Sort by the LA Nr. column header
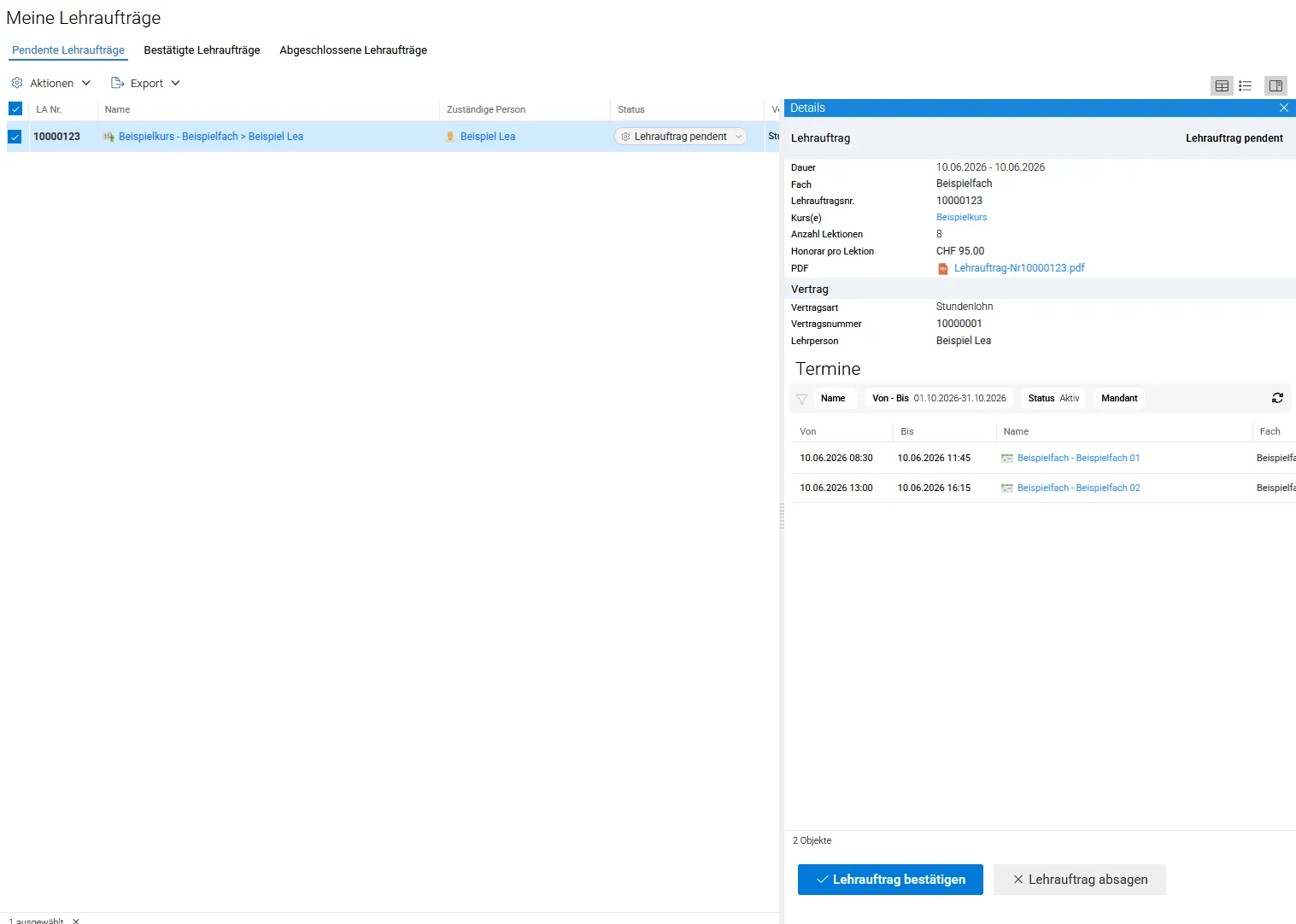 coord(64,109)
